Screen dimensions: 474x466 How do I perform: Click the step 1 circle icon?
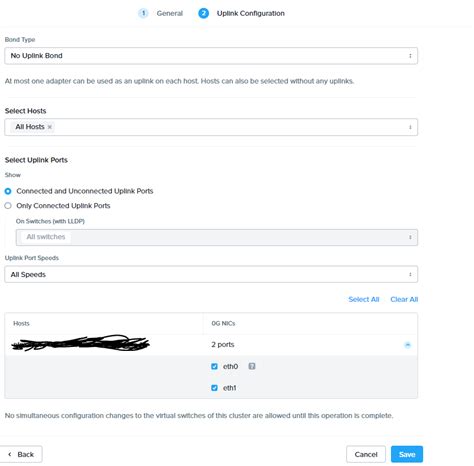143,13
